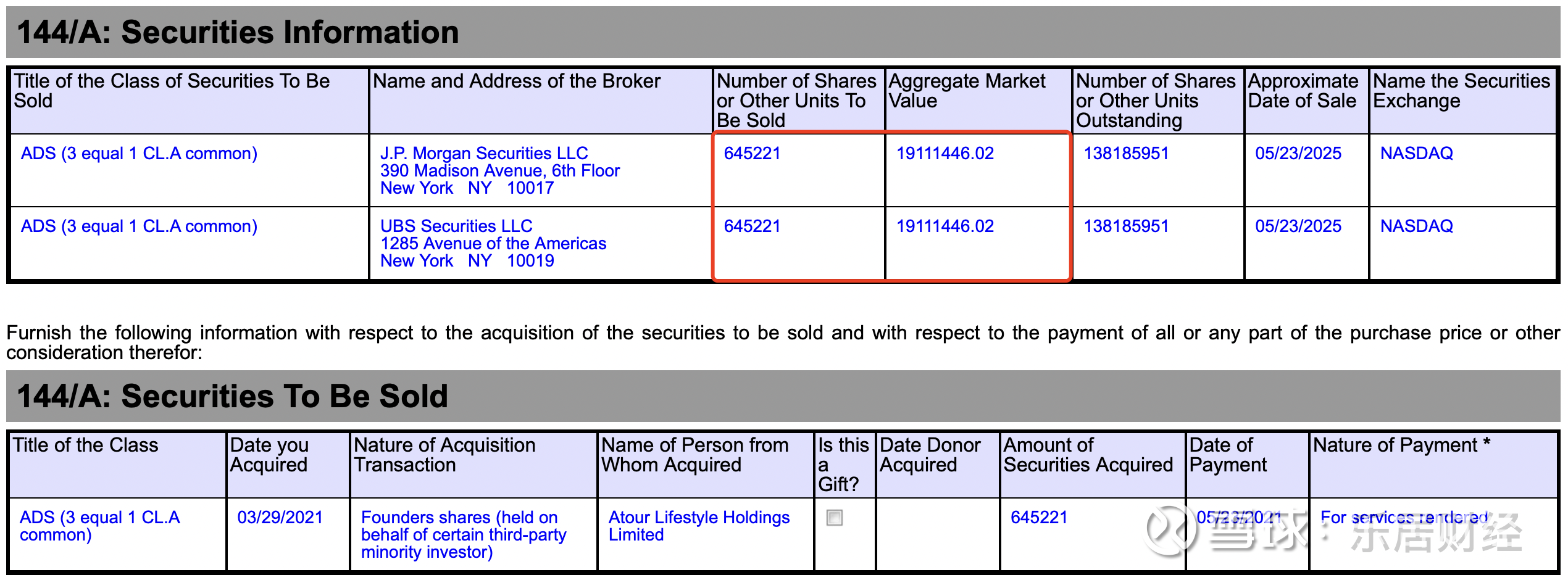Select the "144/A: Securities To Be Sold" heading
The width and height of the screenshot is (1568, 580).
(232, 396)
